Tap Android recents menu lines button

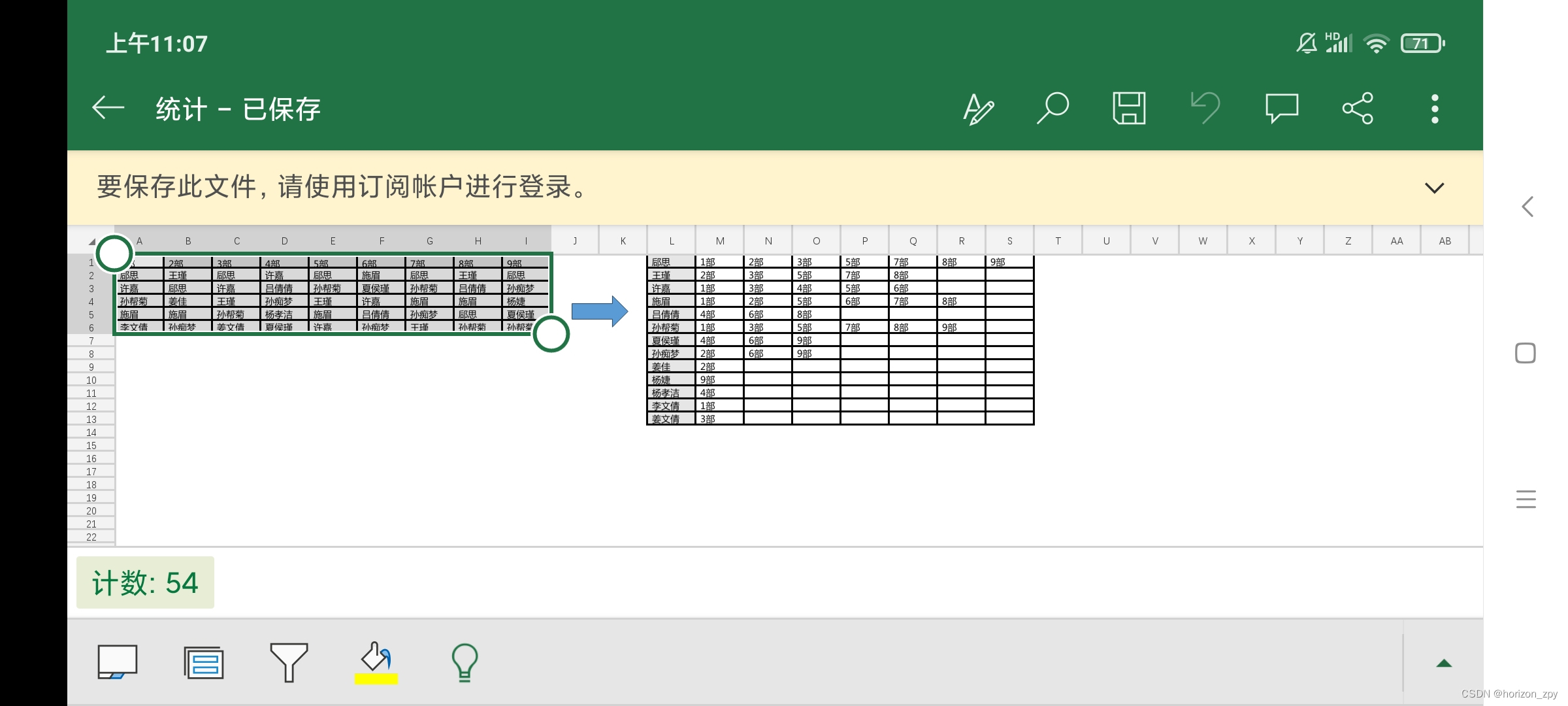point(1526,499)
